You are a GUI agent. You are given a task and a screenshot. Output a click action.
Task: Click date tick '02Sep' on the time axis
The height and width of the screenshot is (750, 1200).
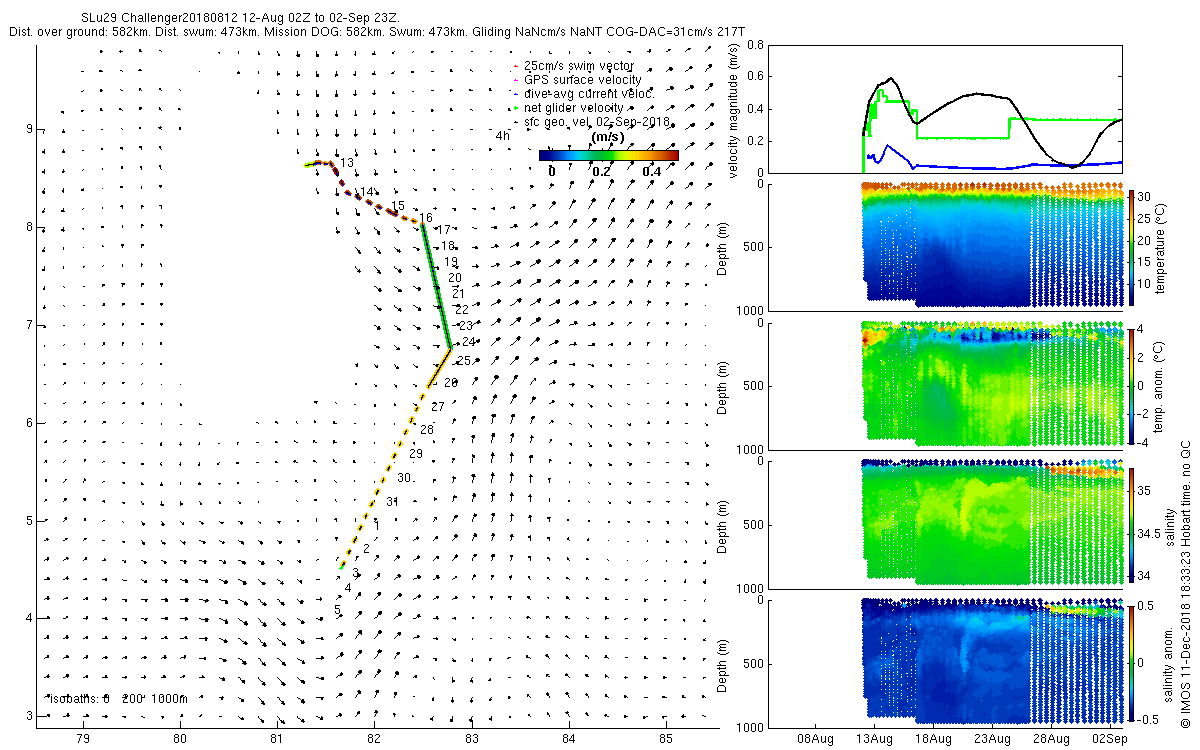click(1110, 739)
